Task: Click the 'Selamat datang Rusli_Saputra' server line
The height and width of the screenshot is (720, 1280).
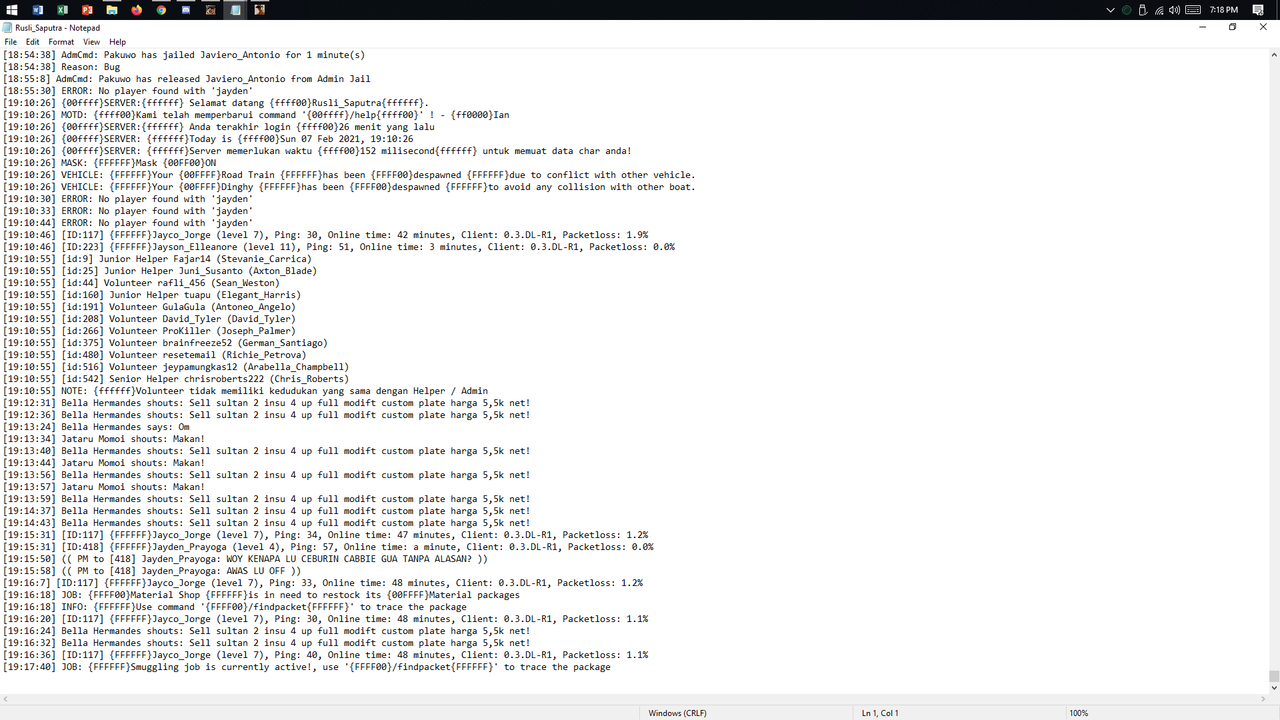Action: (216, 103)
